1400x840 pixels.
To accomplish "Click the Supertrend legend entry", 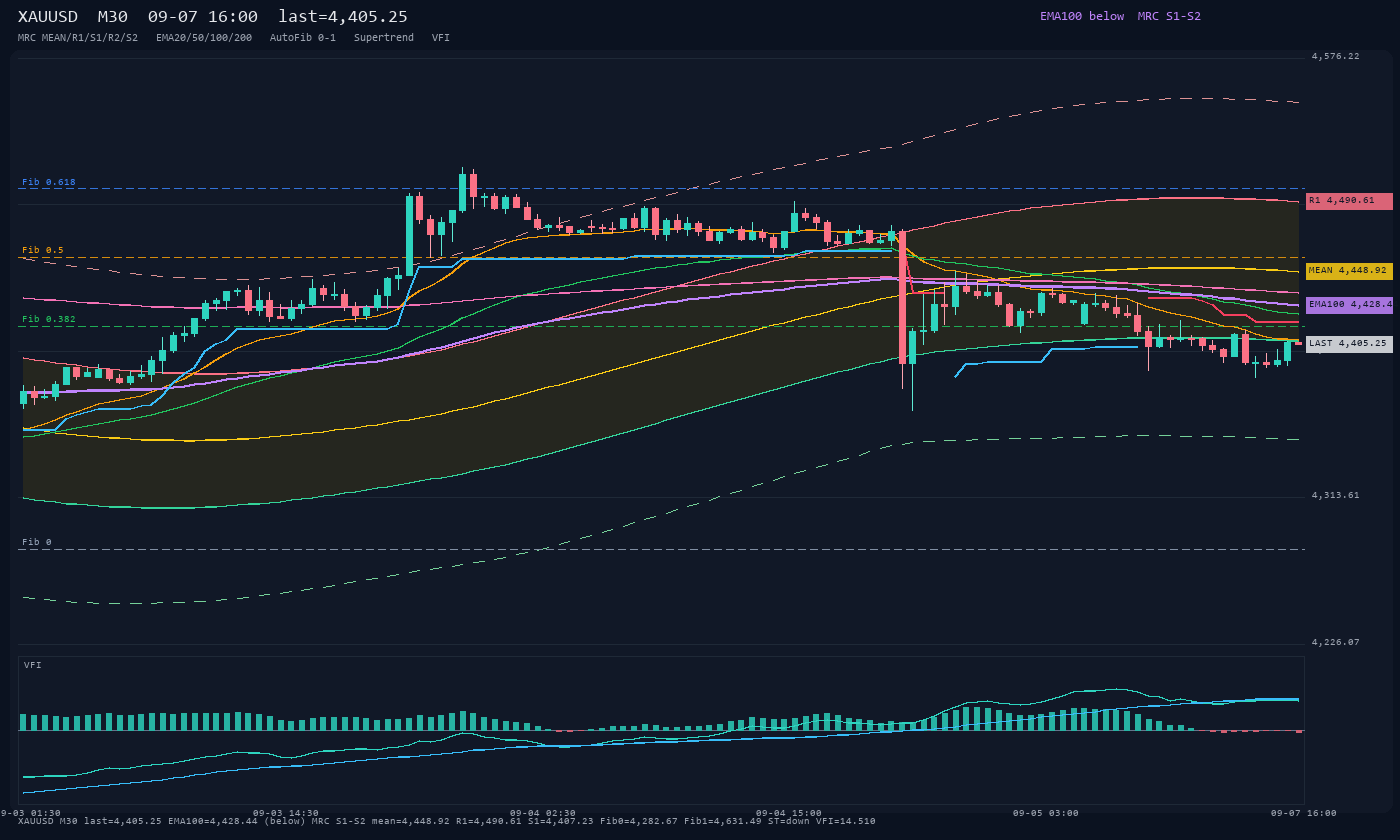I will click(x=384, y=37).
